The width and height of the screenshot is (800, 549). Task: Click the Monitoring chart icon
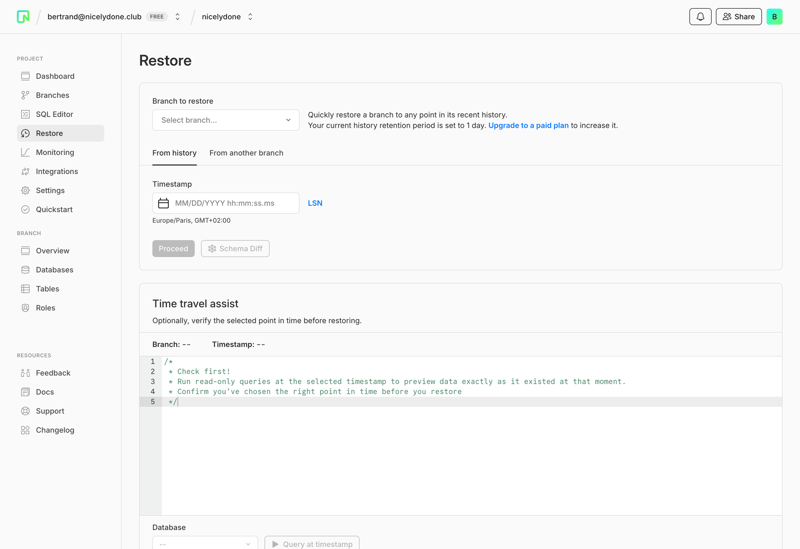point(25,152)
